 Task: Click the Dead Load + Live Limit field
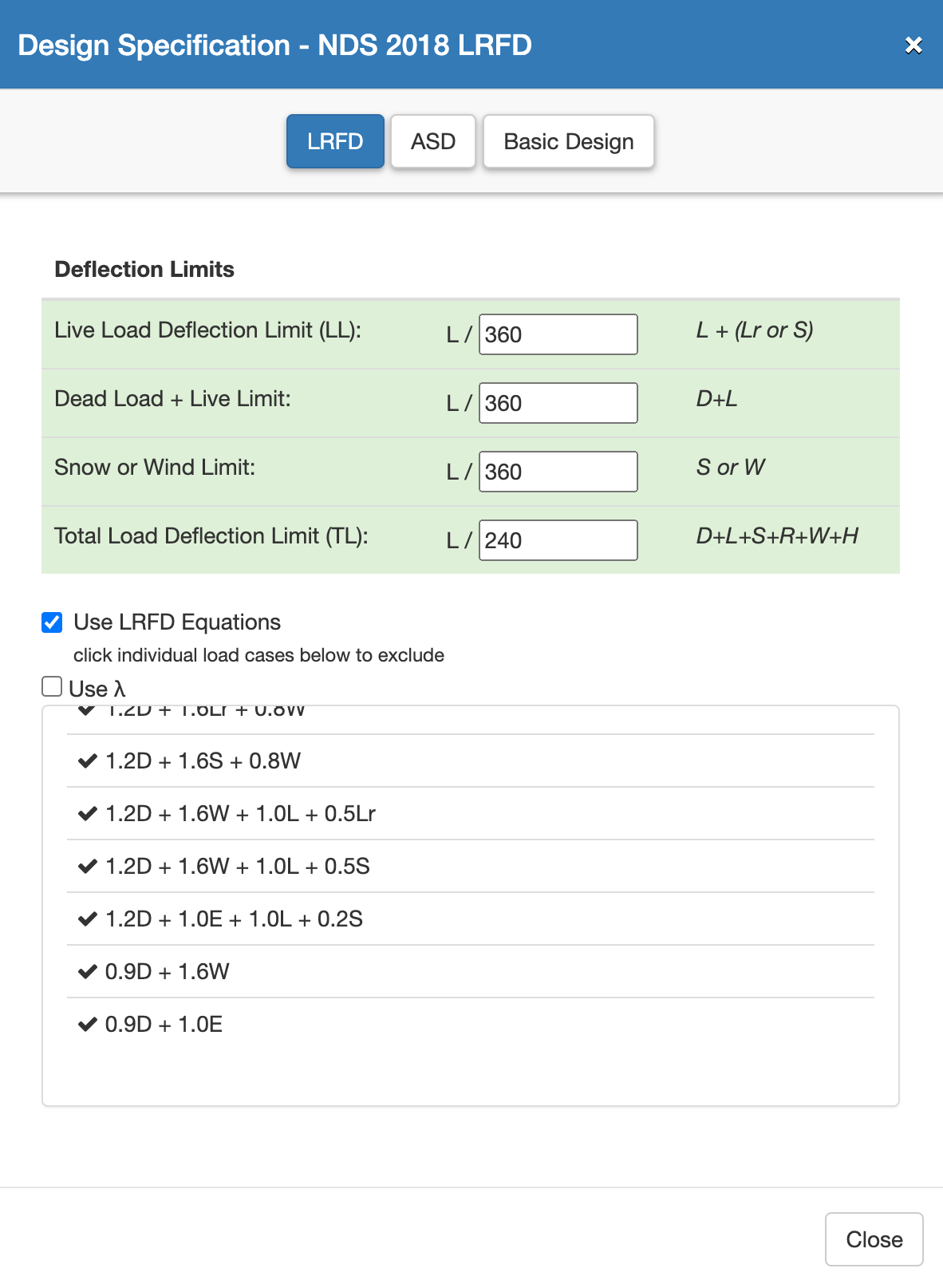click(x=558, y=403)
